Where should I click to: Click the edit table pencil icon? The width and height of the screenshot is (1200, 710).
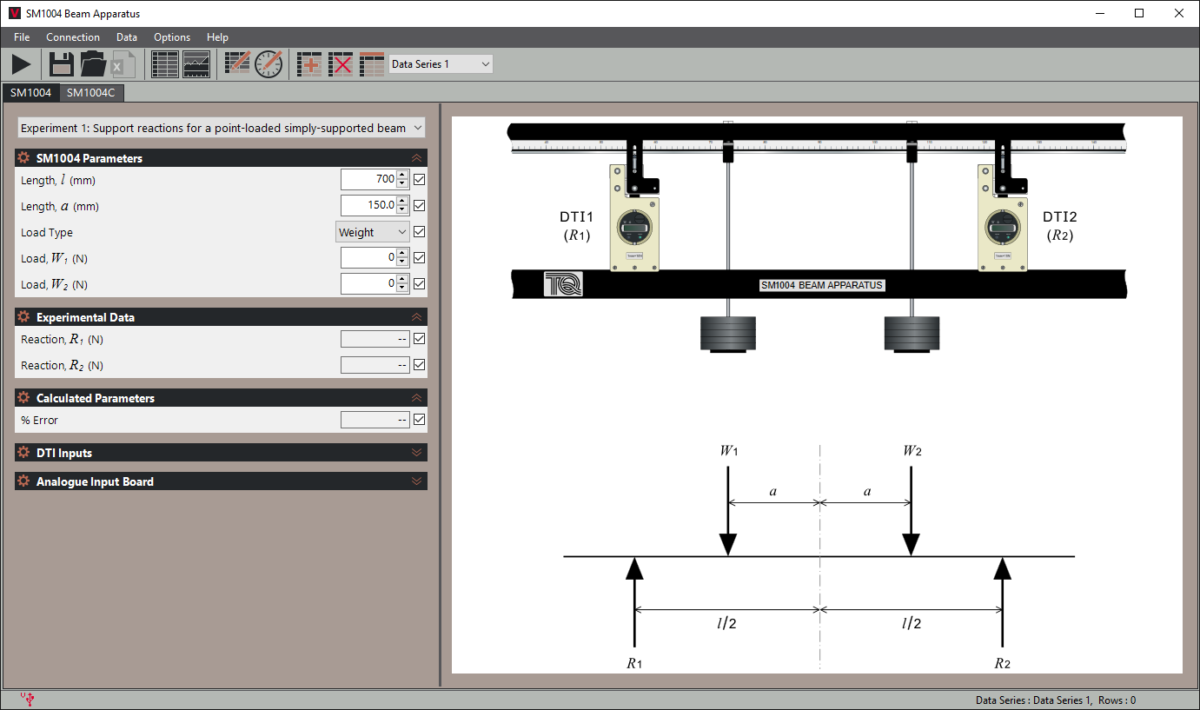[x=238, y=64]
